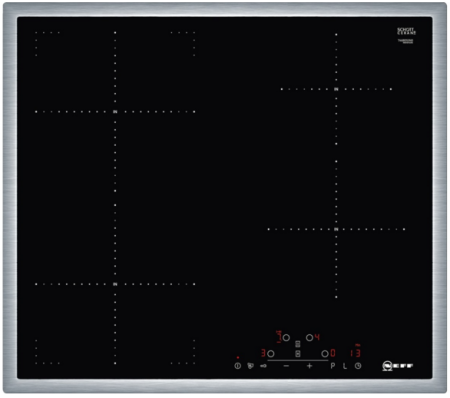
Task: Tap the clock timer icon
Action: (x=358, y=366)
